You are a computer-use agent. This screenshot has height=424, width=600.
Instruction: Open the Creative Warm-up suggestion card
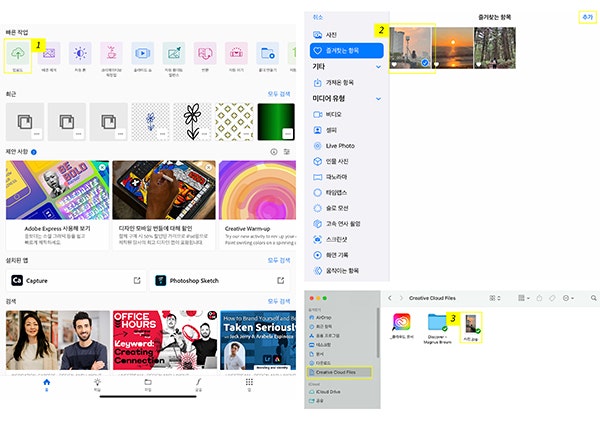click(x=258, y=205)
